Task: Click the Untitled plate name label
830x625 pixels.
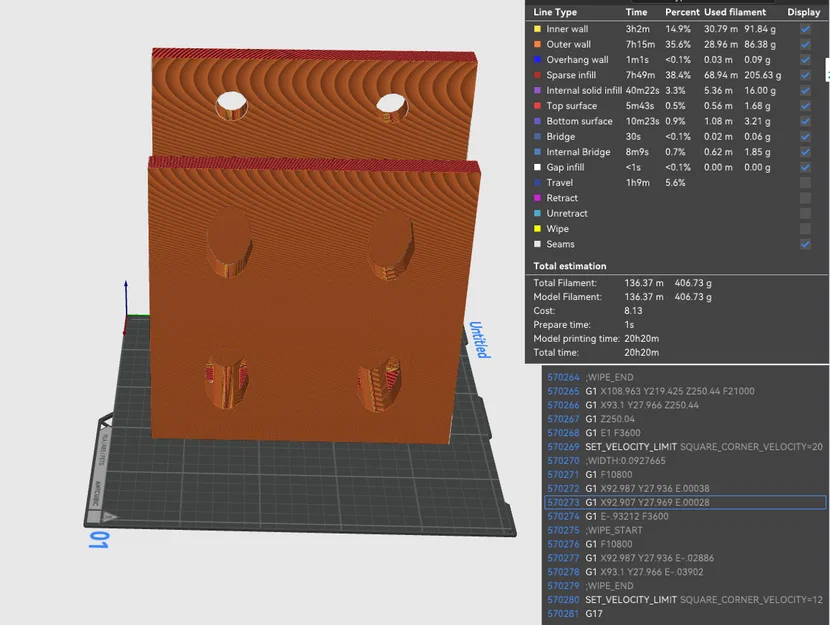Action: (x=479, y=340)
